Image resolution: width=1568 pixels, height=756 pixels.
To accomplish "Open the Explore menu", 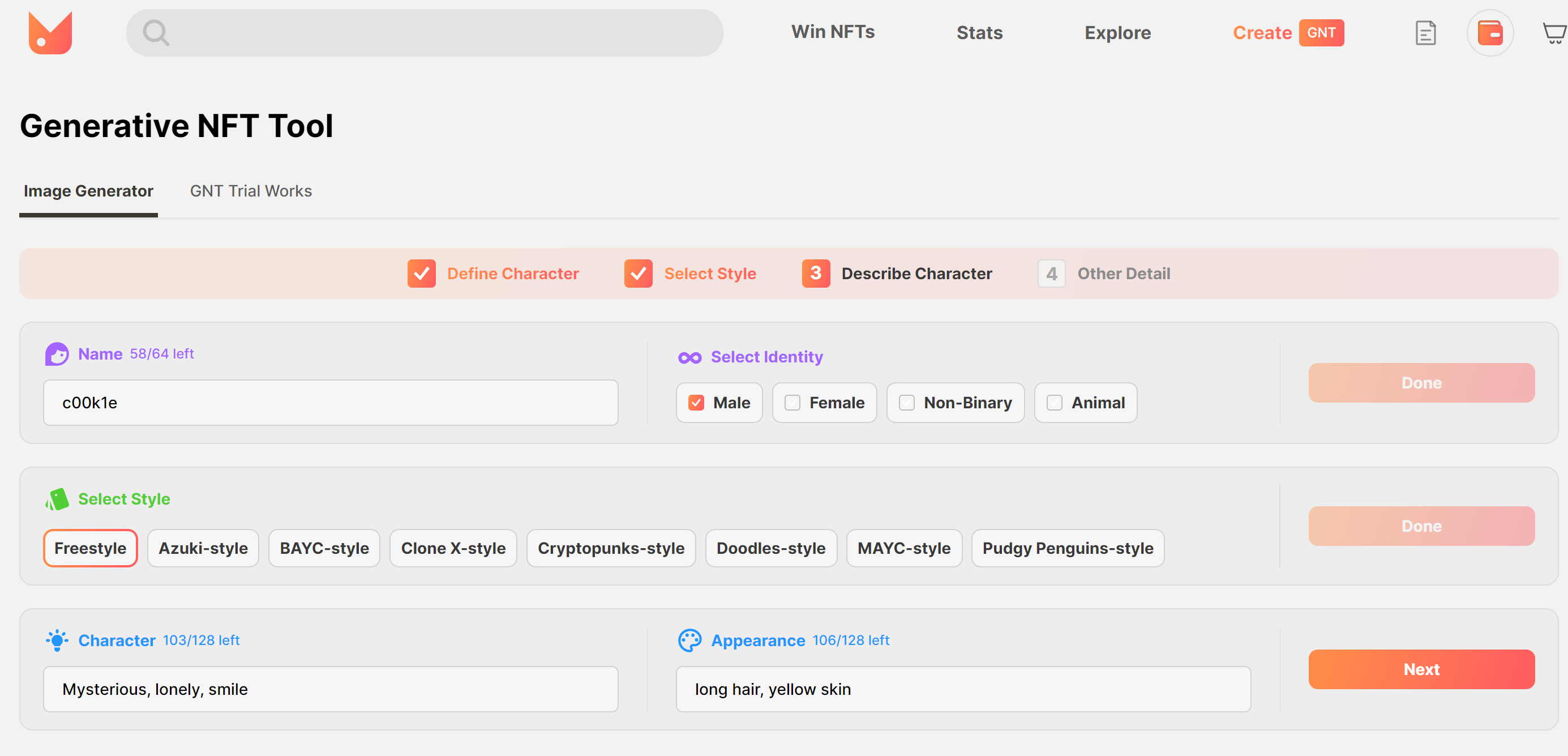I will coord(1117,33).
